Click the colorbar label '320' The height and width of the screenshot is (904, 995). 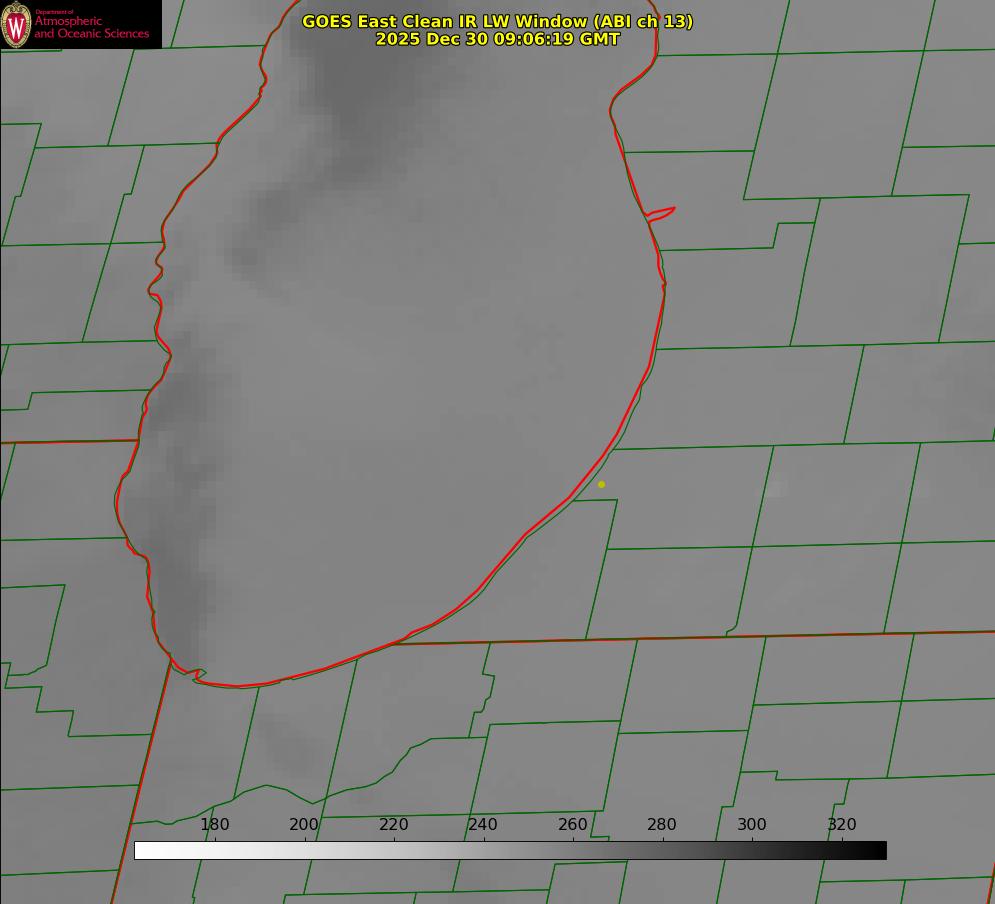click(842, 824)
